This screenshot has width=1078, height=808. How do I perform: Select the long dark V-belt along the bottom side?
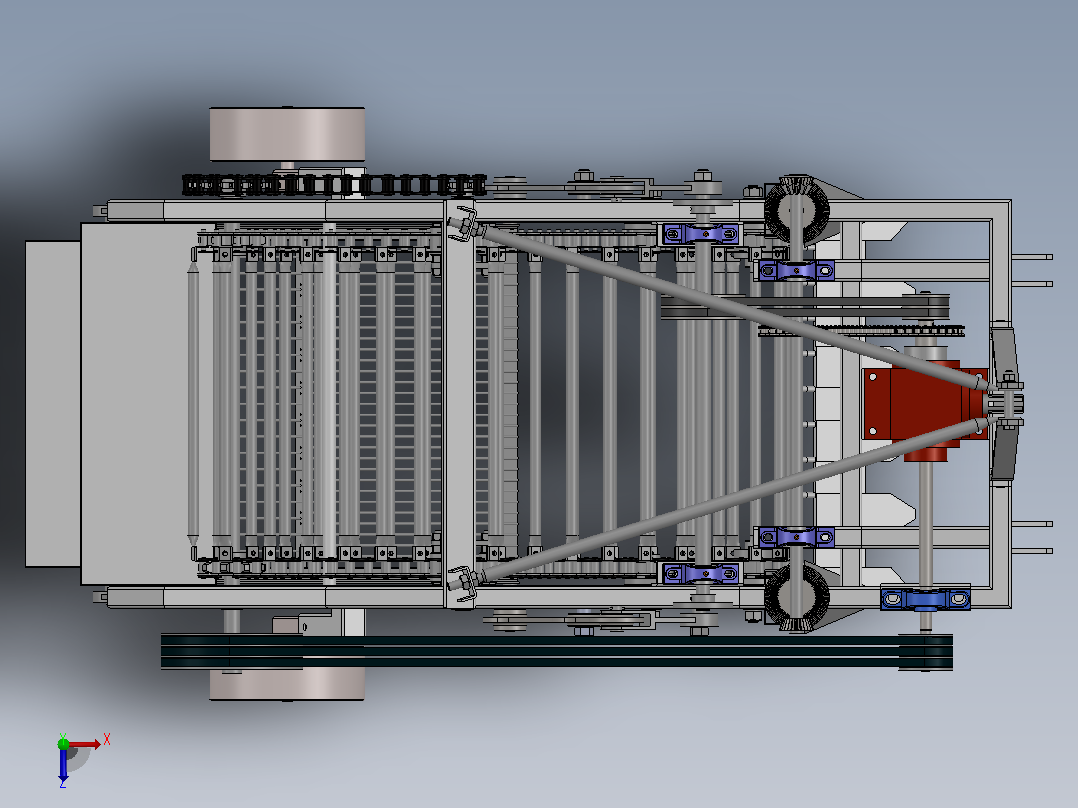tap(556, 652)
